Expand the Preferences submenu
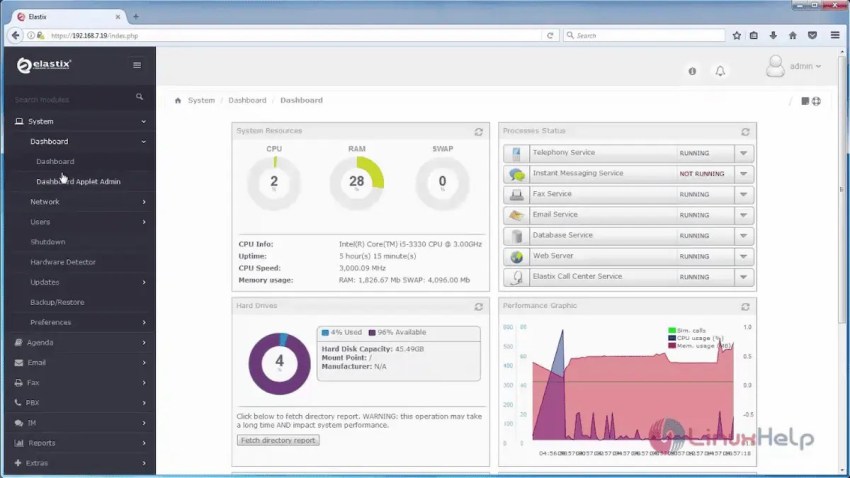This screenshot has height=478, width=850. (x=80, y=322)
